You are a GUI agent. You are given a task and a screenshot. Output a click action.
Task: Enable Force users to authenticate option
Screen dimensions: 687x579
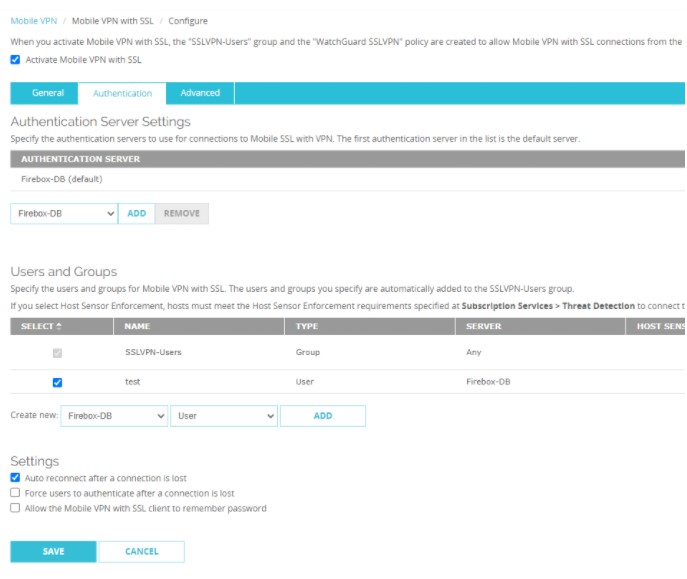tap(15, 493)
